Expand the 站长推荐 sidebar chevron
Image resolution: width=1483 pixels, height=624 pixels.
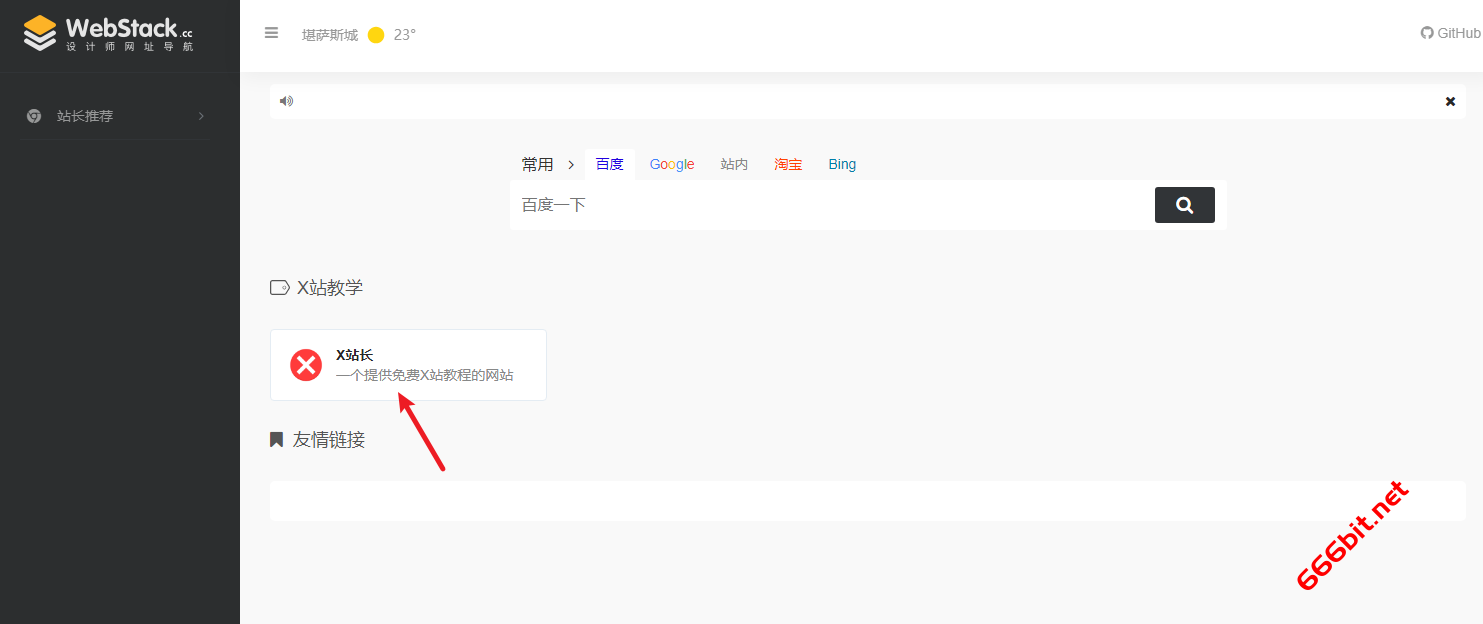[201, 116]
